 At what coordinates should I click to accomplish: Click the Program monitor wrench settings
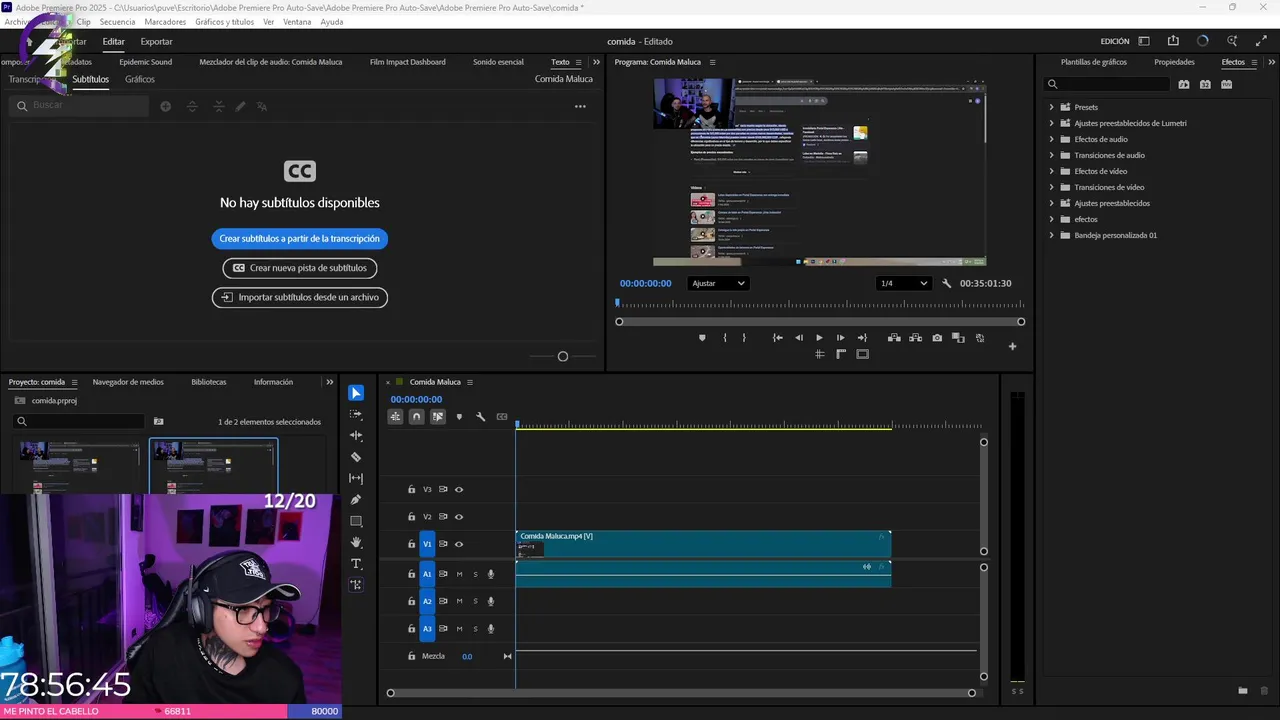click(x=947, y=283)
